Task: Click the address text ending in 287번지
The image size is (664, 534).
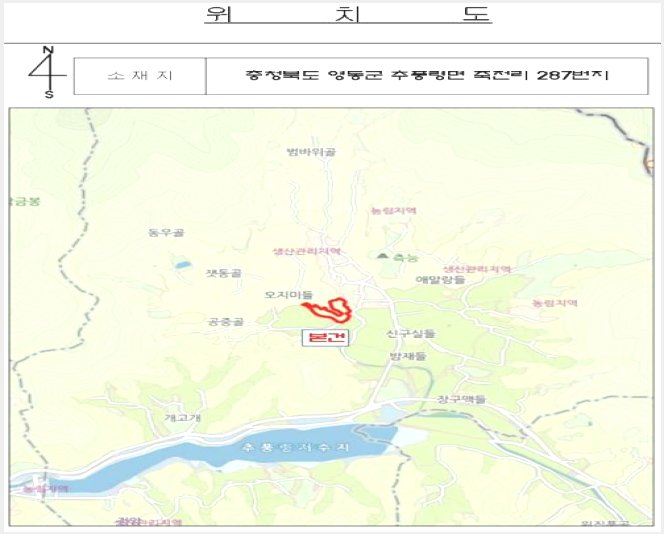Action: pos(427,75)
